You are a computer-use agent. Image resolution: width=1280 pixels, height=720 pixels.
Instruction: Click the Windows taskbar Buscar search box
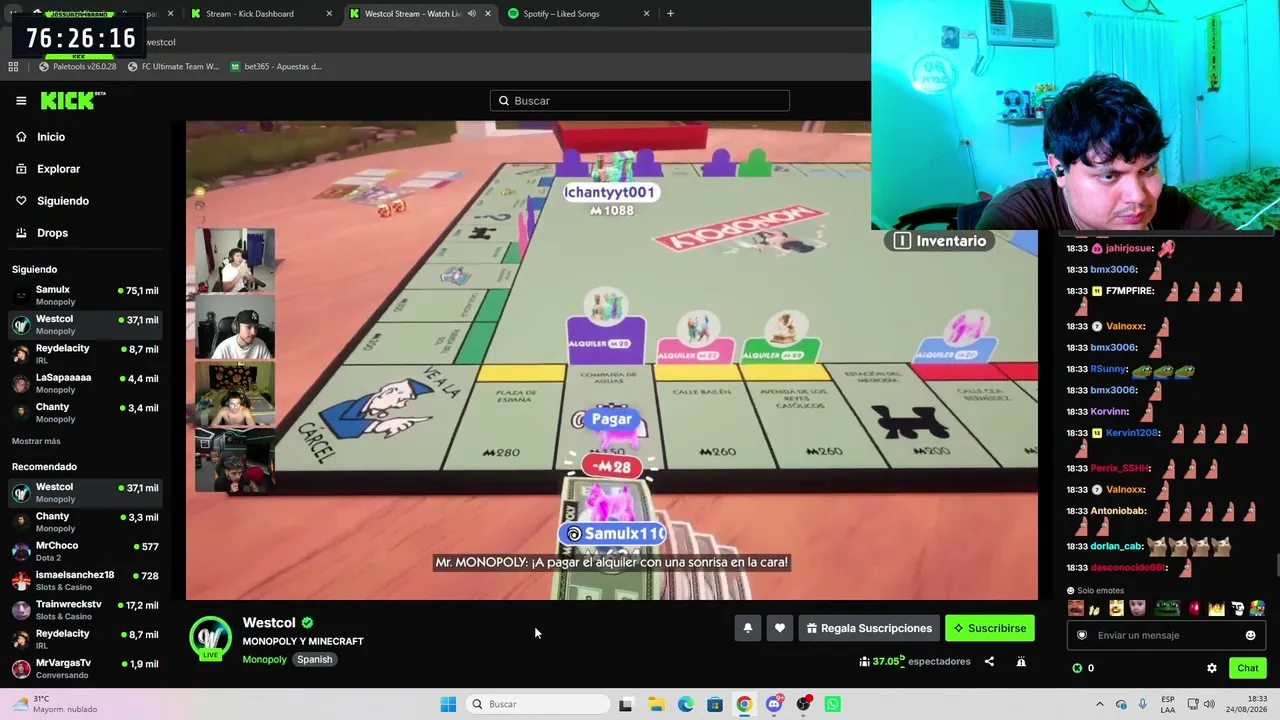(538, 704)
